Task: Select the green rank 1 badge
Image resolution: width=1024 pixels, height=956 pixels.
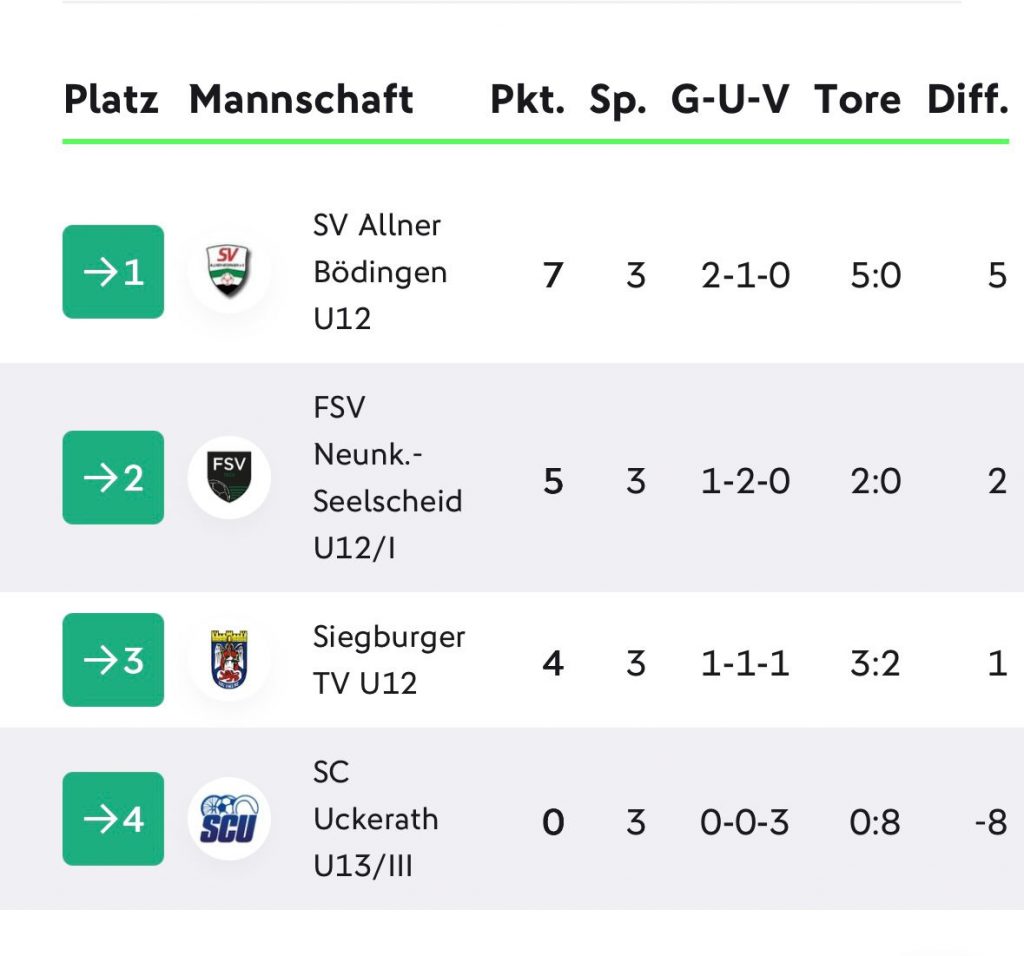Action: pos(113,272)
